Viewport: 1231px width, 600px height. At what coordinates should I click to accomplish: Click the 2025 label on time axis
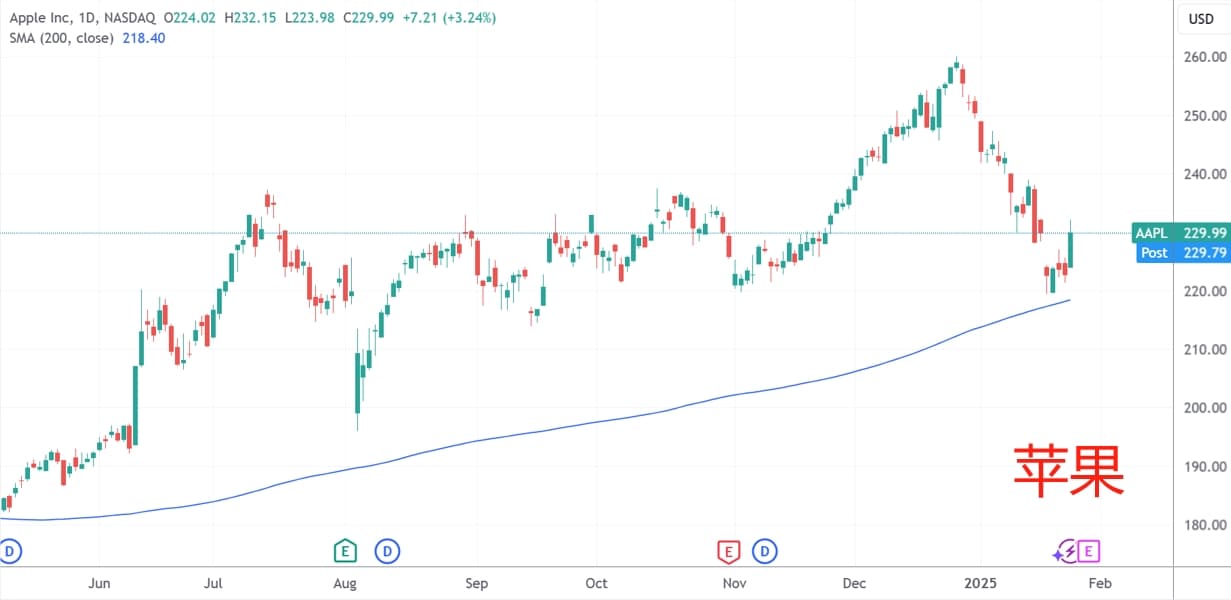pos(979,583)
